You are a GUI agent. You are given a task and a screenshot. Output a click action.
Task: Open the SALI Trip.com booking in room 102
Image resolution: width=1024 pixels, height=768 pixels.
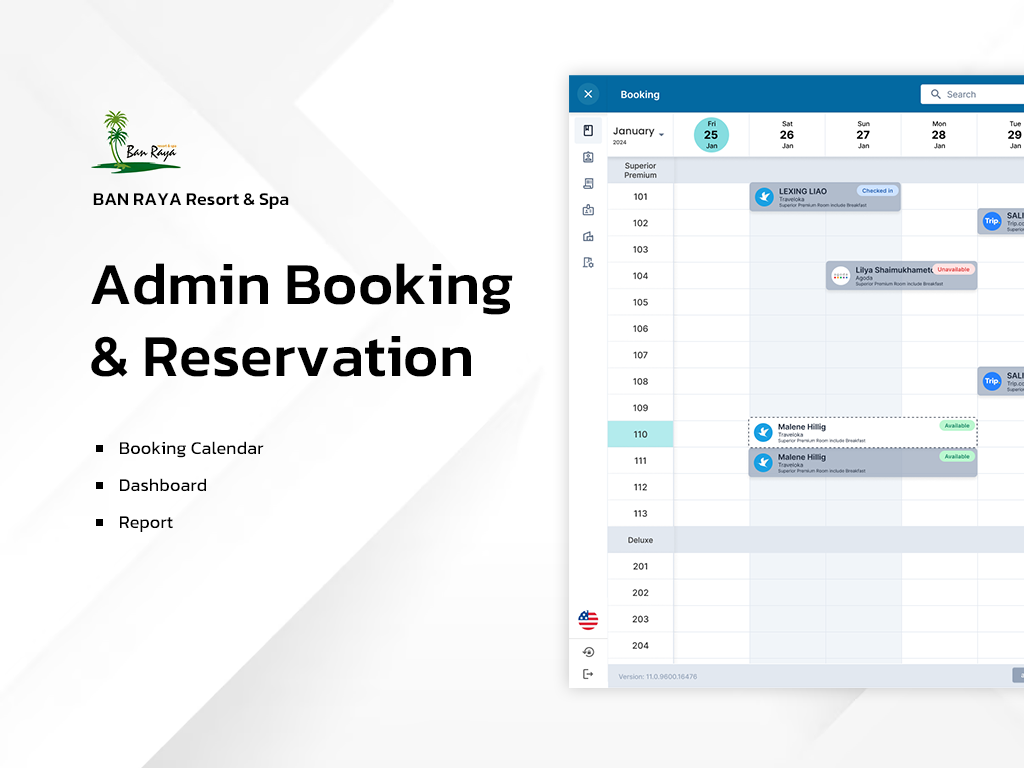click(1000, 221)
